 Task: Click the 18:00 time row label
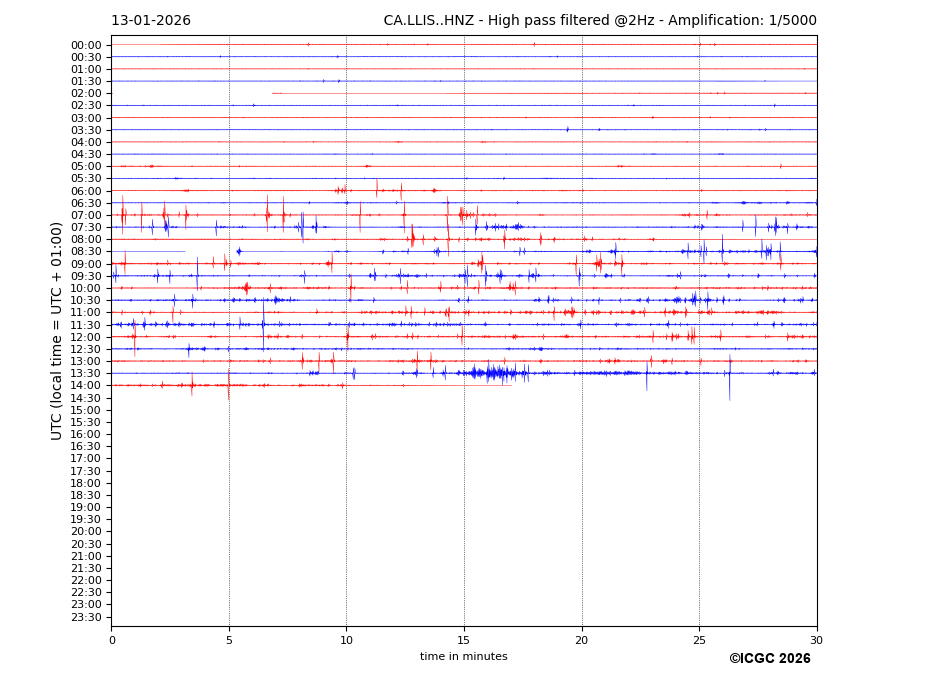86,483
